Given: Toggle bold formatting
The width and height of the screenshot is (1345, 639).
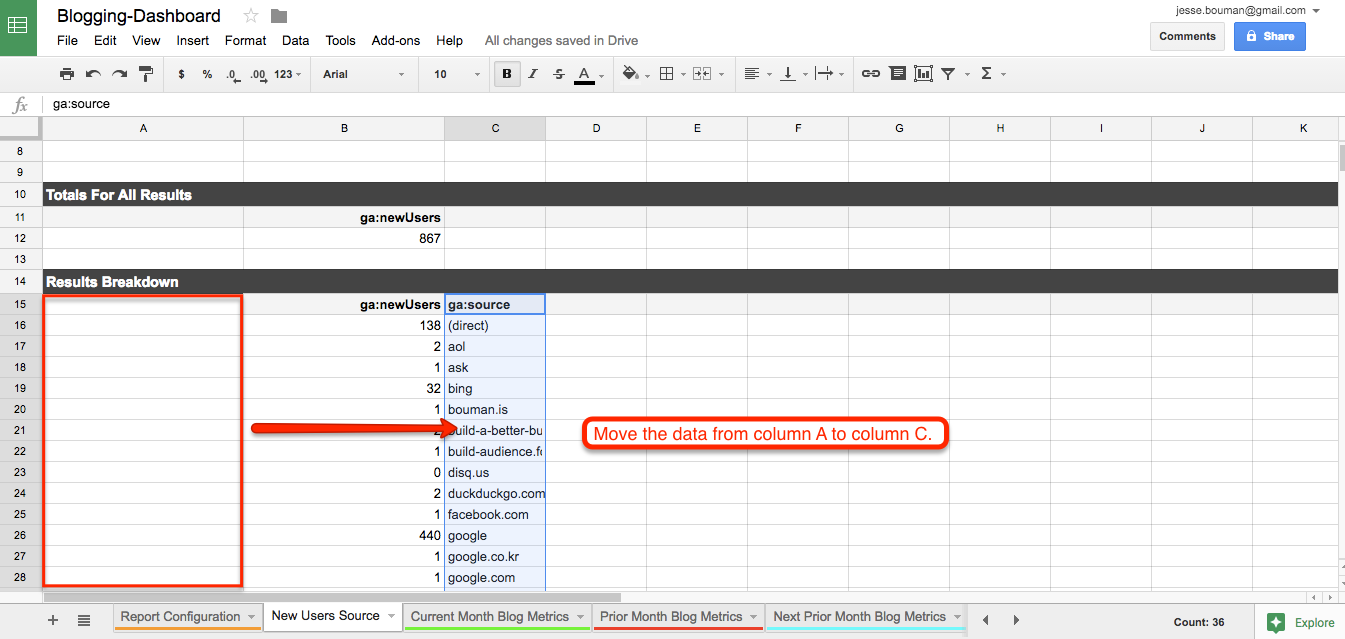Looking at the screenshot, I should [x=507, y=73].
